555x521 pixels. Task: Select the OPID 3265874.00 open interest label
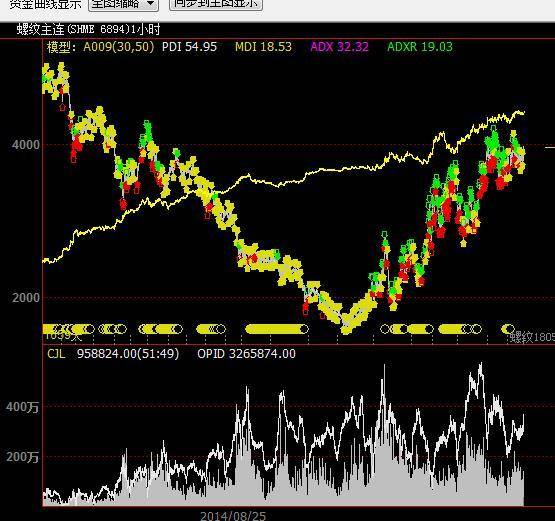246,354
